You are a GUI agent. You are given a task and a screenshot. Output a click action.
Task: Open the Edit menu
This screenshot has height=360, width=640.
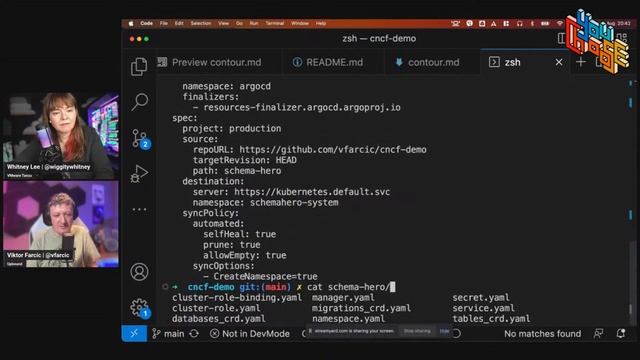[179, 24]
